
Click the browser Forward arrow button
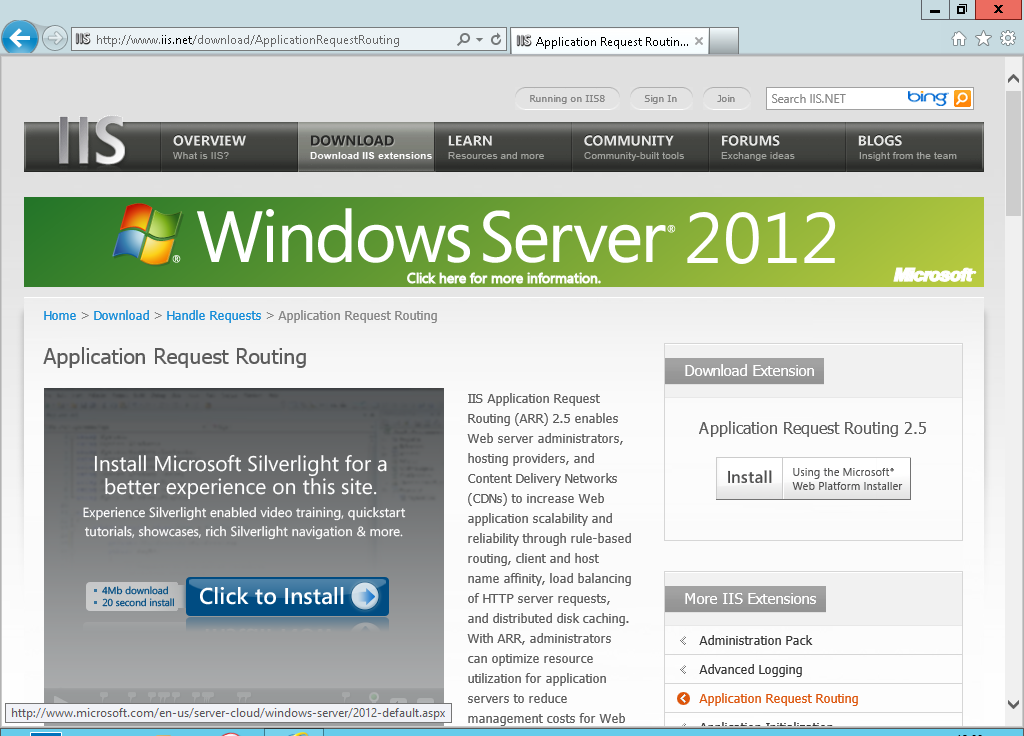[54, 40]
